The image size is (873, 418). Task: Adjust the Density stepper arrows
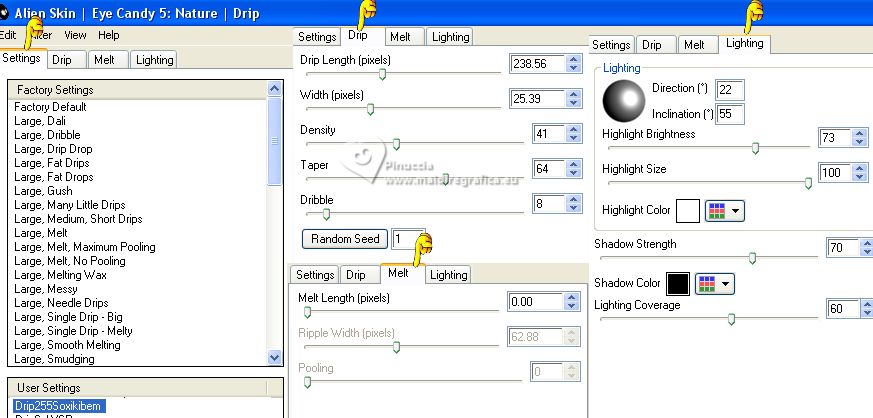[x=573, y=134]
